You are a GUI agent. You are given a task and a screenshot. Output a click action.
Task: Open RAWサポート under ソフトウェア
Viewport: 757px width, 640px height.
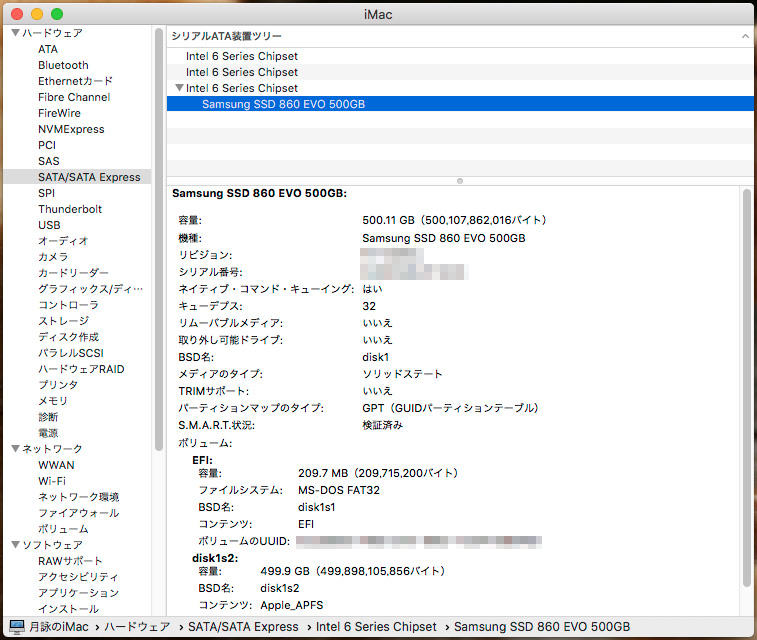pyautogui.click(x=70, y=561)
